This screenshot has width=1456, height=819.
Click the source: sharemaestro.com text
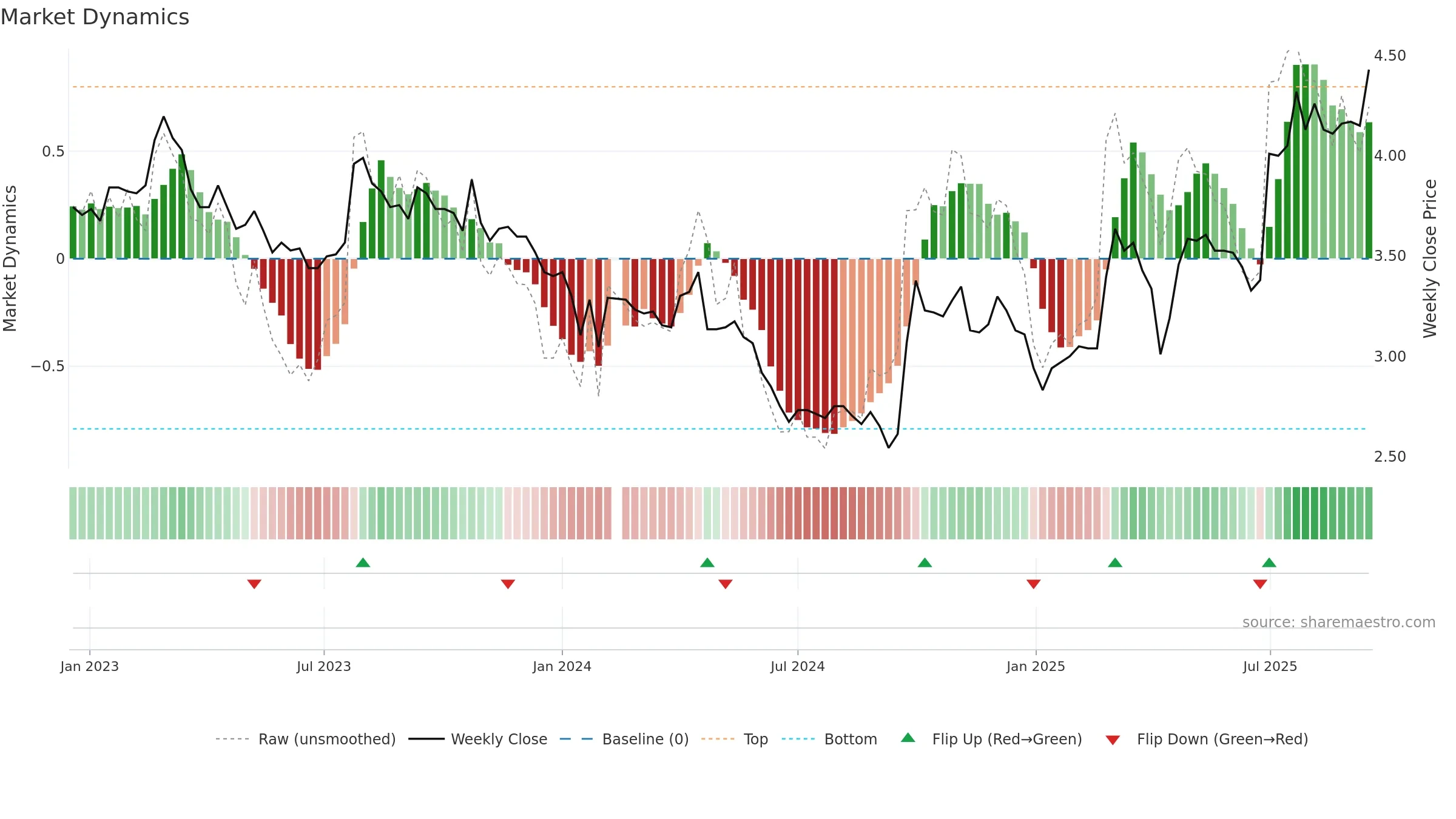tap(1338, 622)
